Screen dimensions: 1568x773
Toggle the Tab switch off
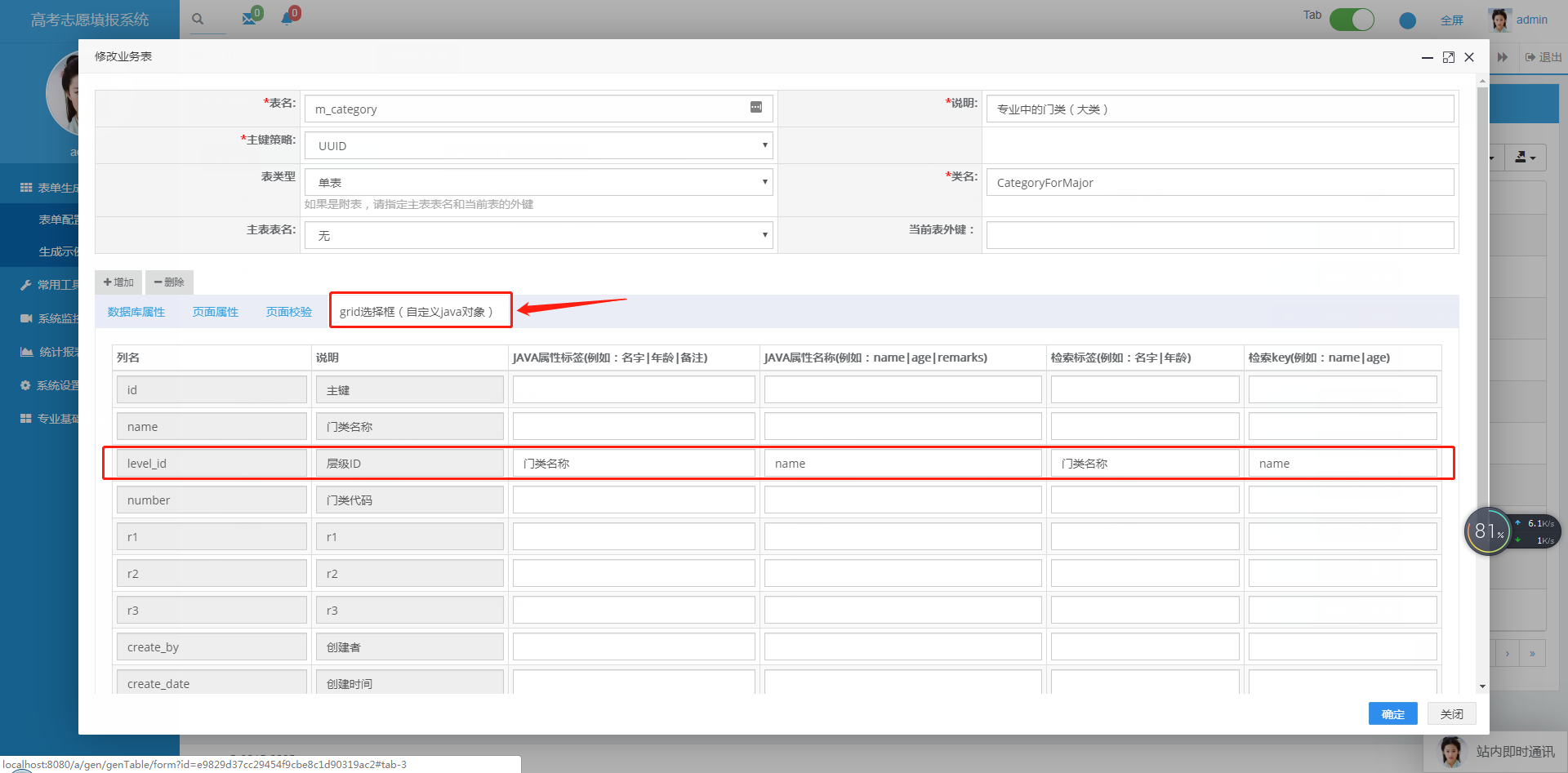click(x=1352, y=20)
